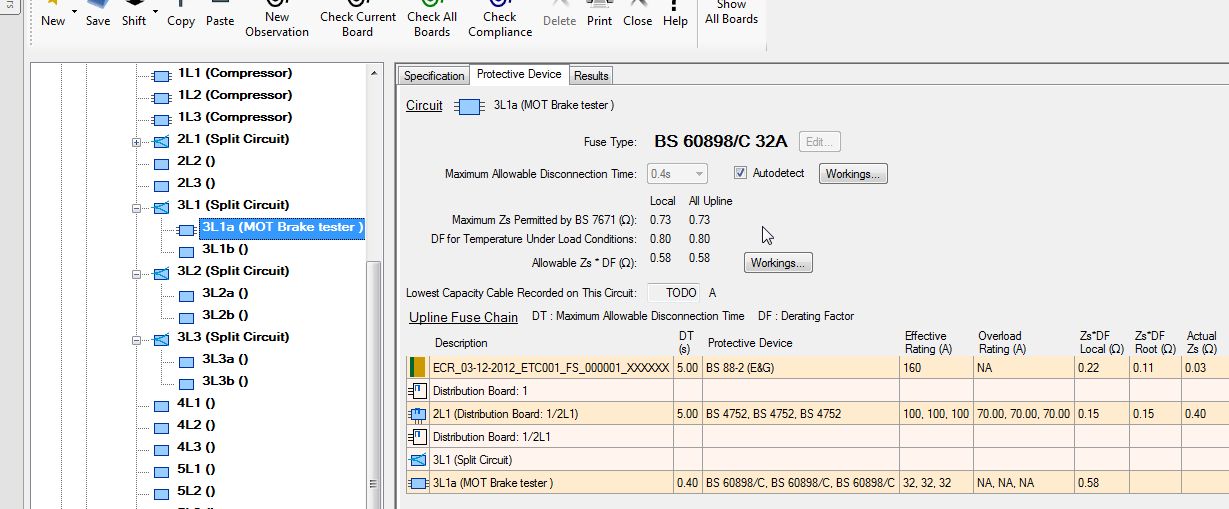Click Paste in the toolbar

220,16
